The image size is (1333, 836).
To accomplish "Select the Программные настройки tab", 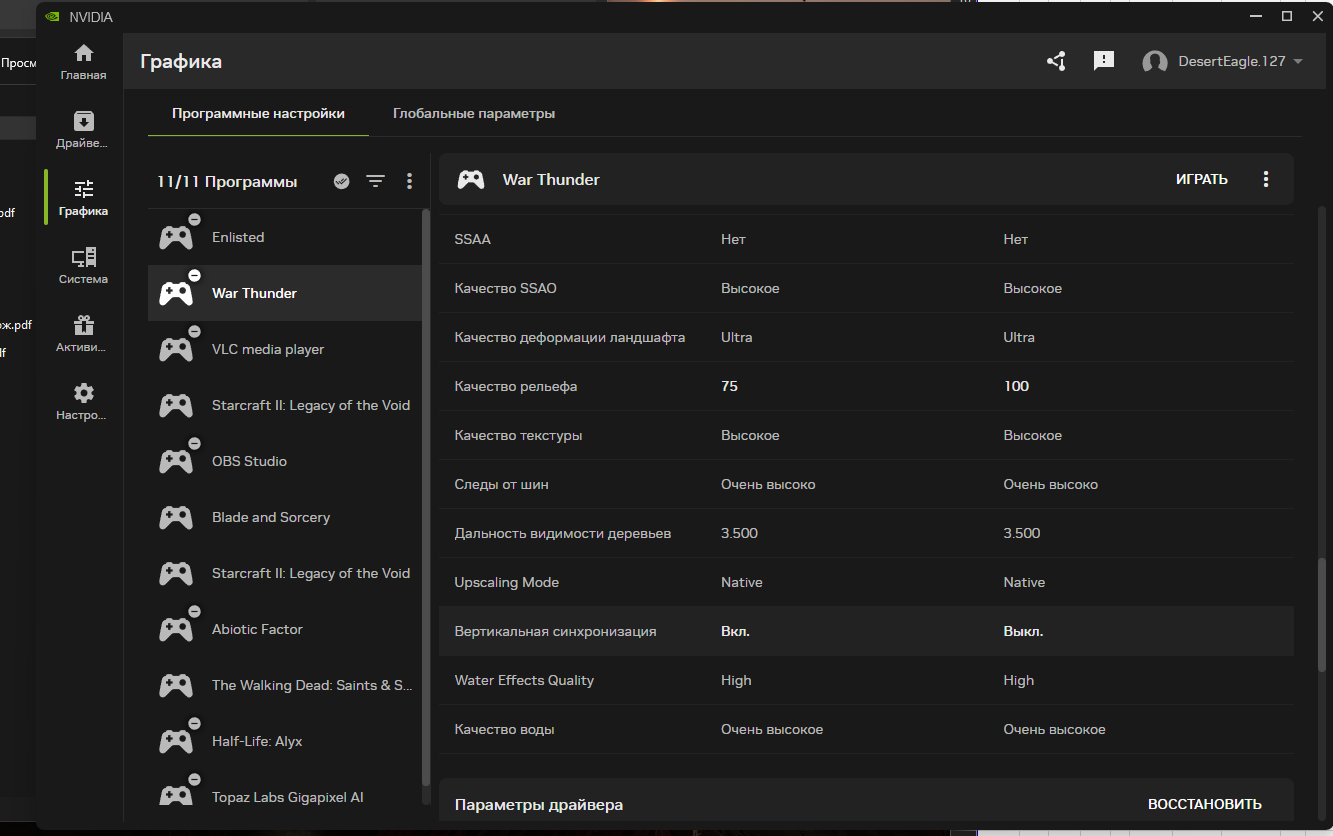I will [258, 114].
